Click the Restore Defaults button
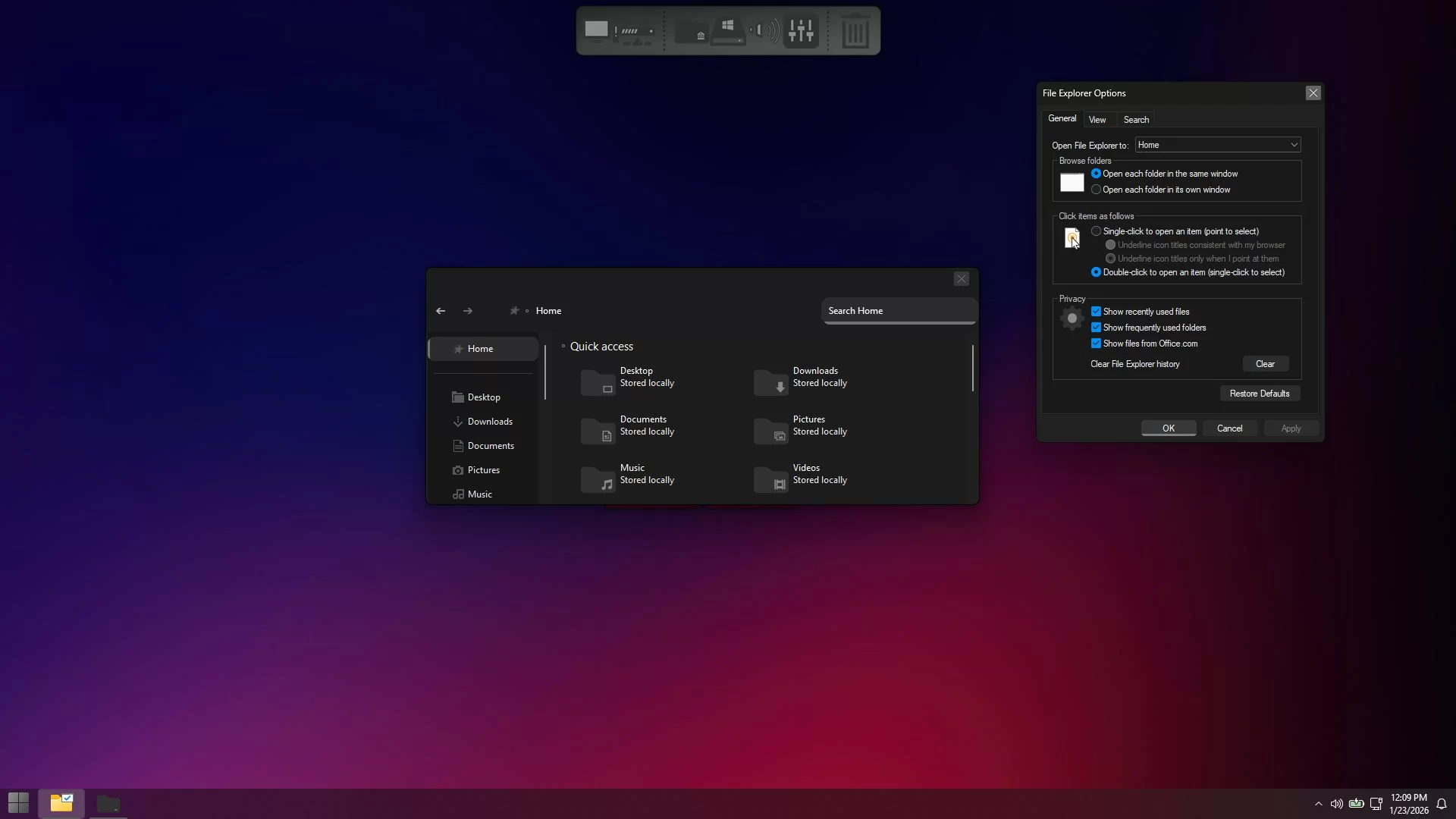This screenshot has width=1456, height=819. 1259,394
